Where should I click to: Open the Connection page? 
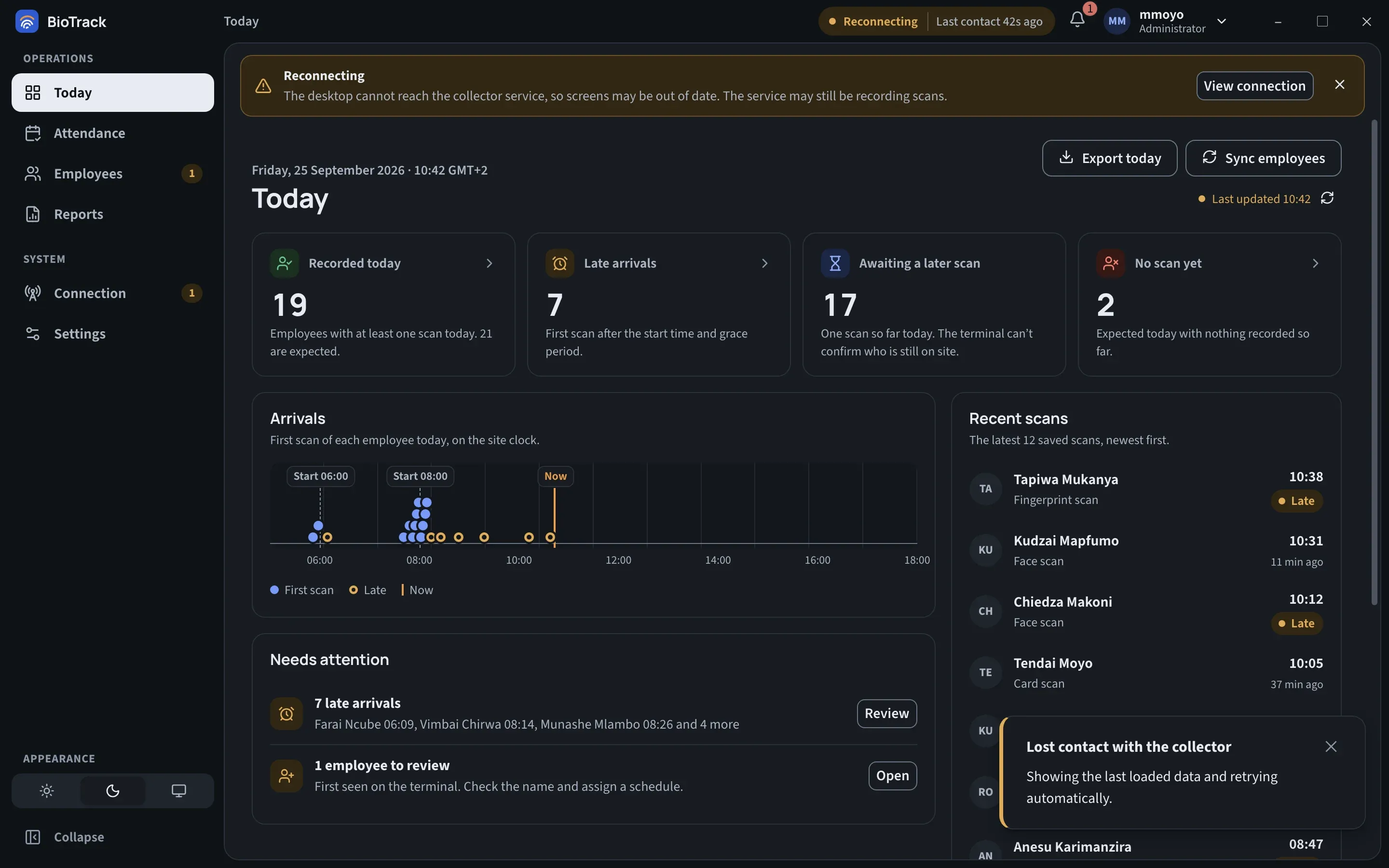[x=112, y=293]
